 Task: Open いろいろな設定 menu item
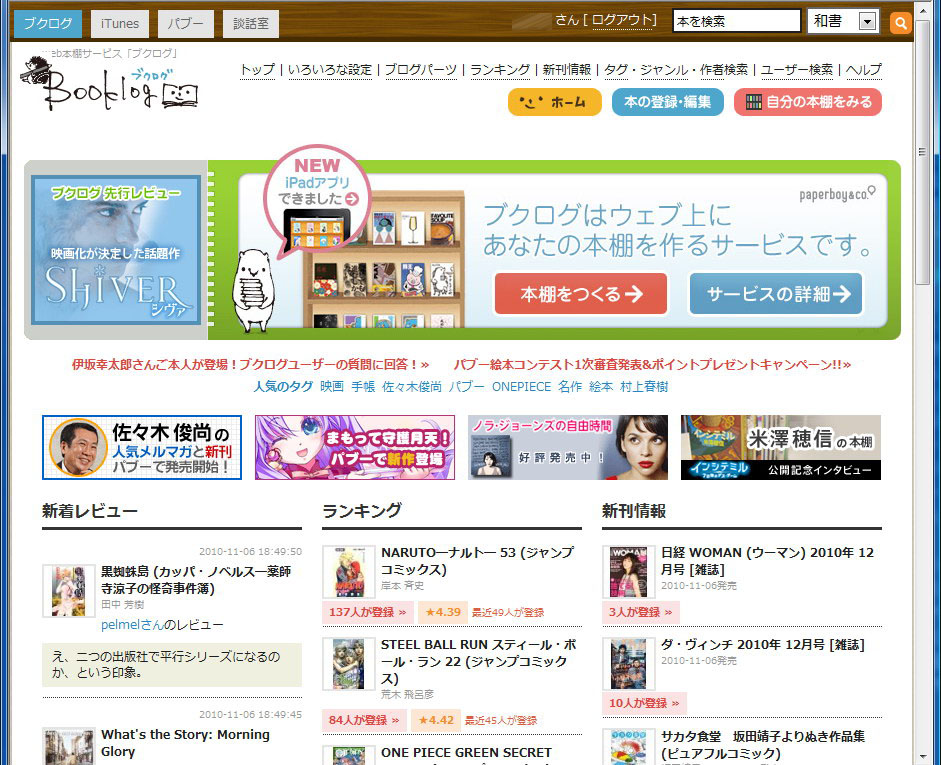coord(330,70)
